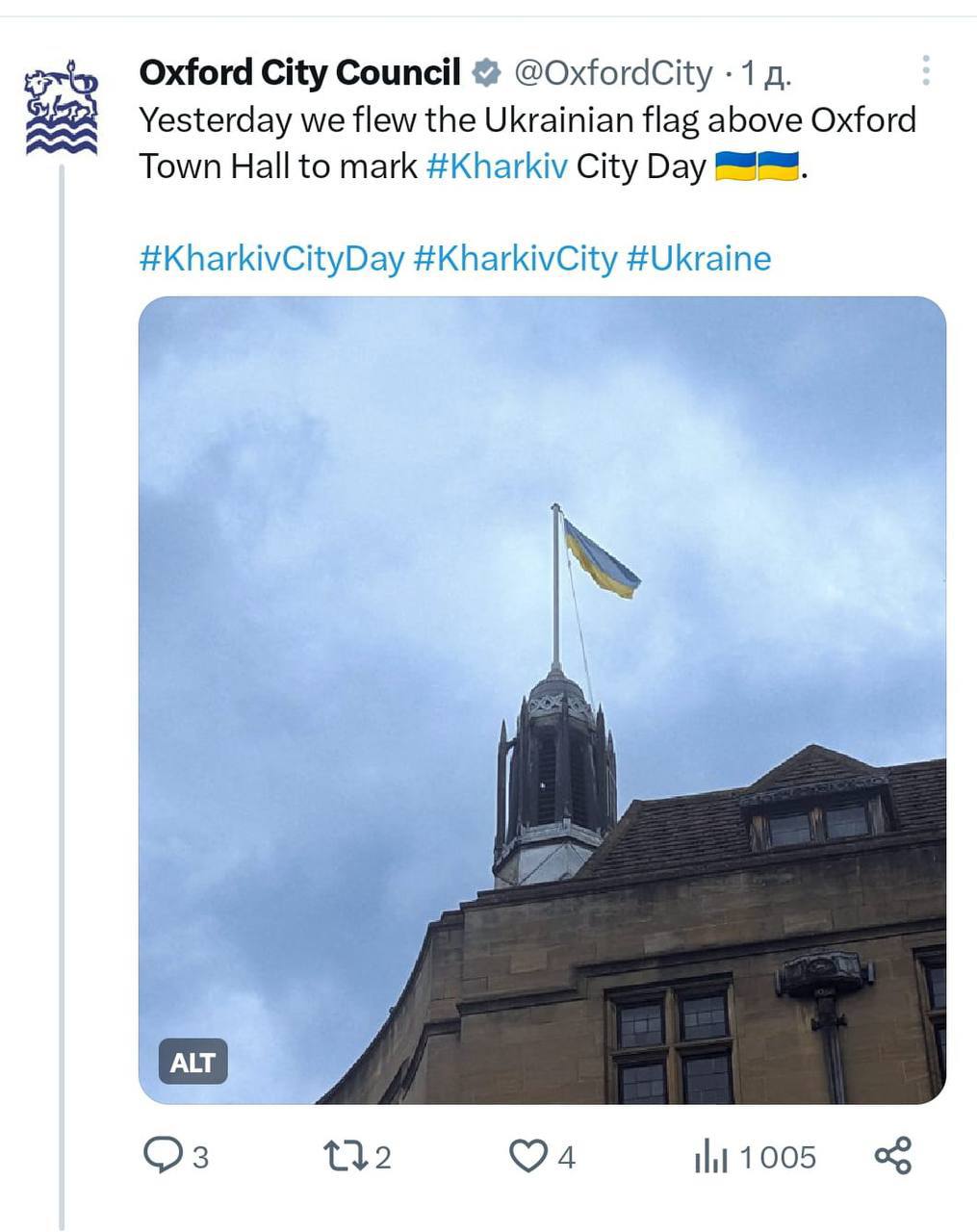
Task: View analytics via the bar chart icon
Action: click(x=711, y=1156)
